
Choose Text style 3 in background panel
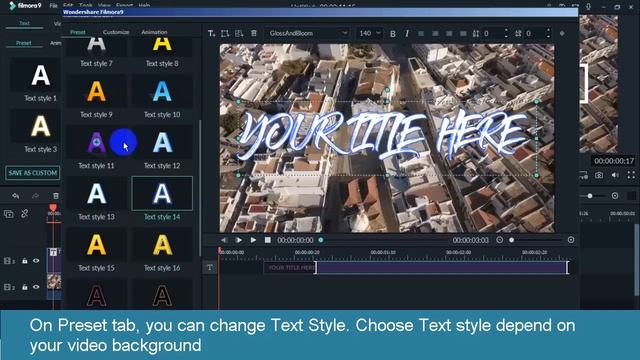pyautogui.click(x=40, y=131)
